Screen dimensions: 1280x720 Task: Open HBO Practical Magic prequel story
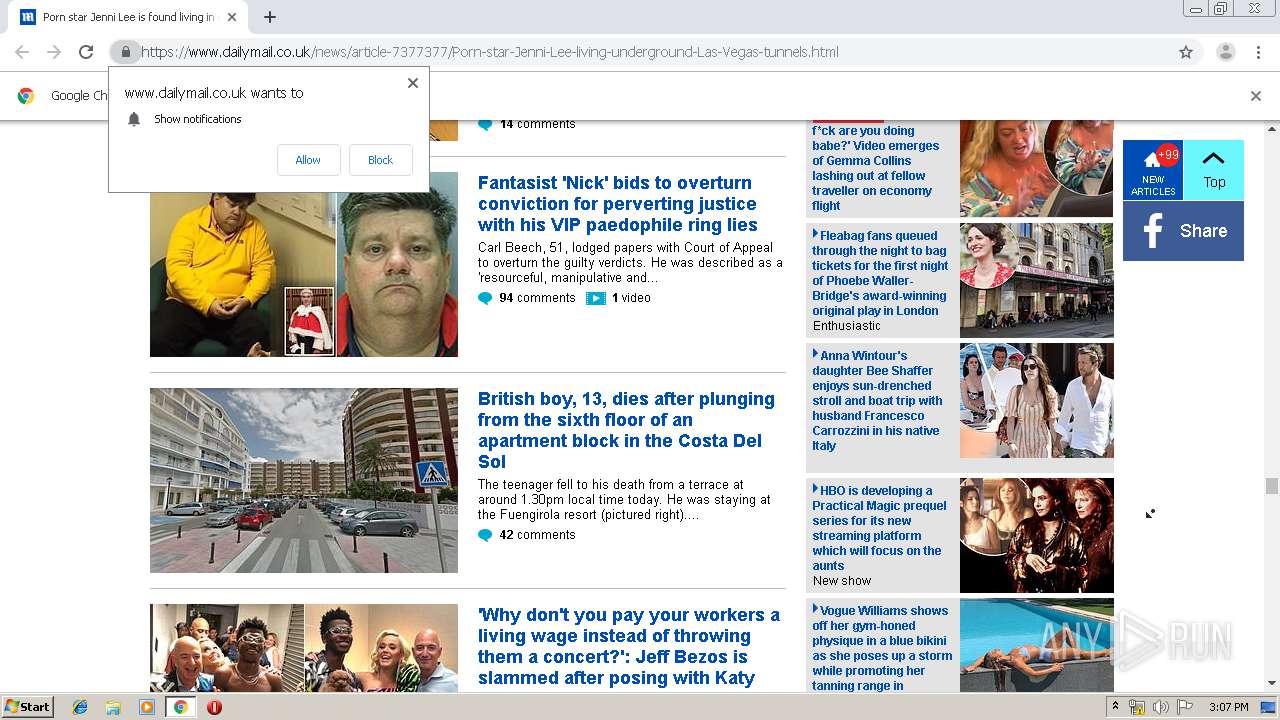pyautogui.click(x=877, y=528)
